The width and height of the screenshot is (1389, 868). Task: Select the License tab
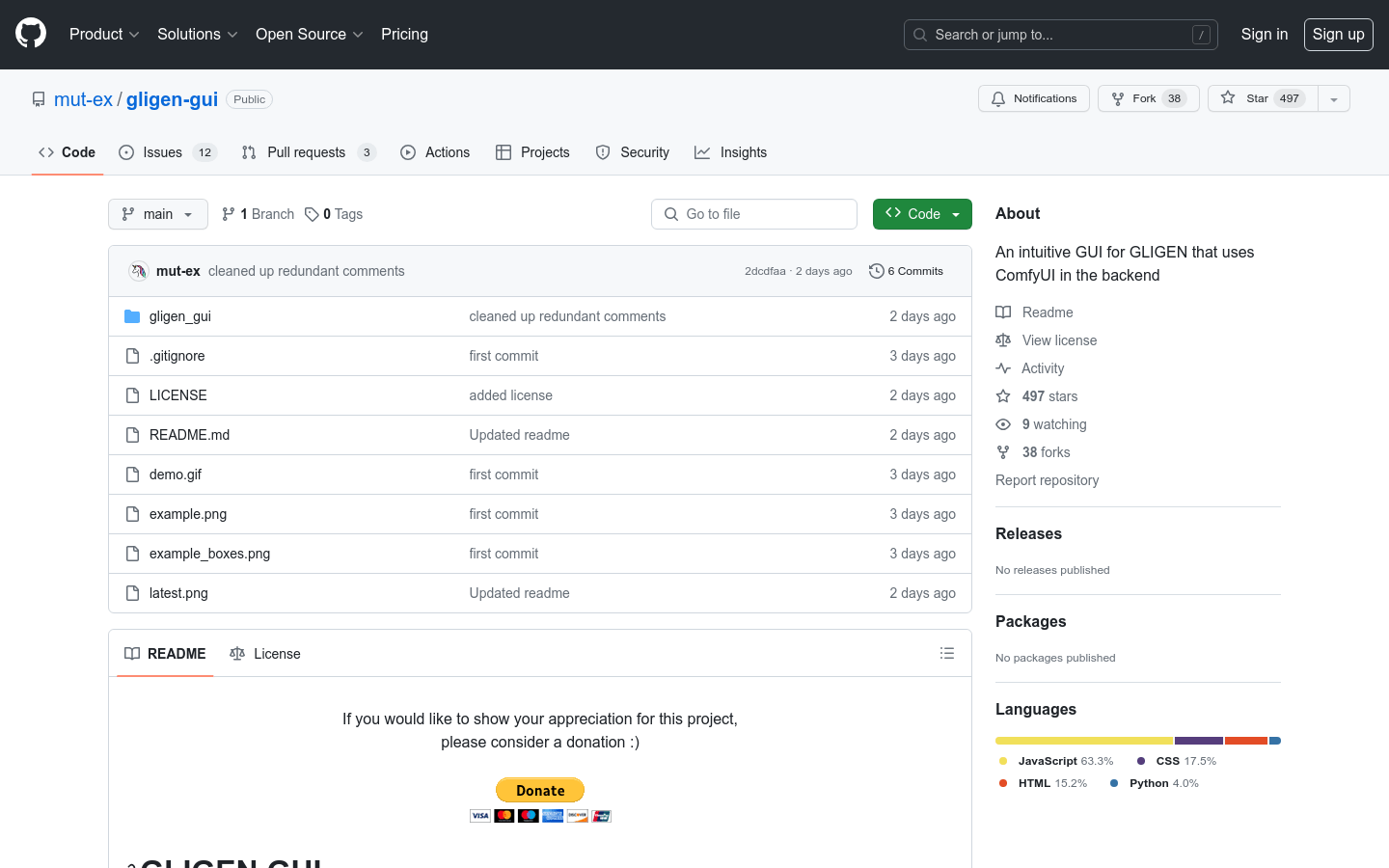coord(265,654)
